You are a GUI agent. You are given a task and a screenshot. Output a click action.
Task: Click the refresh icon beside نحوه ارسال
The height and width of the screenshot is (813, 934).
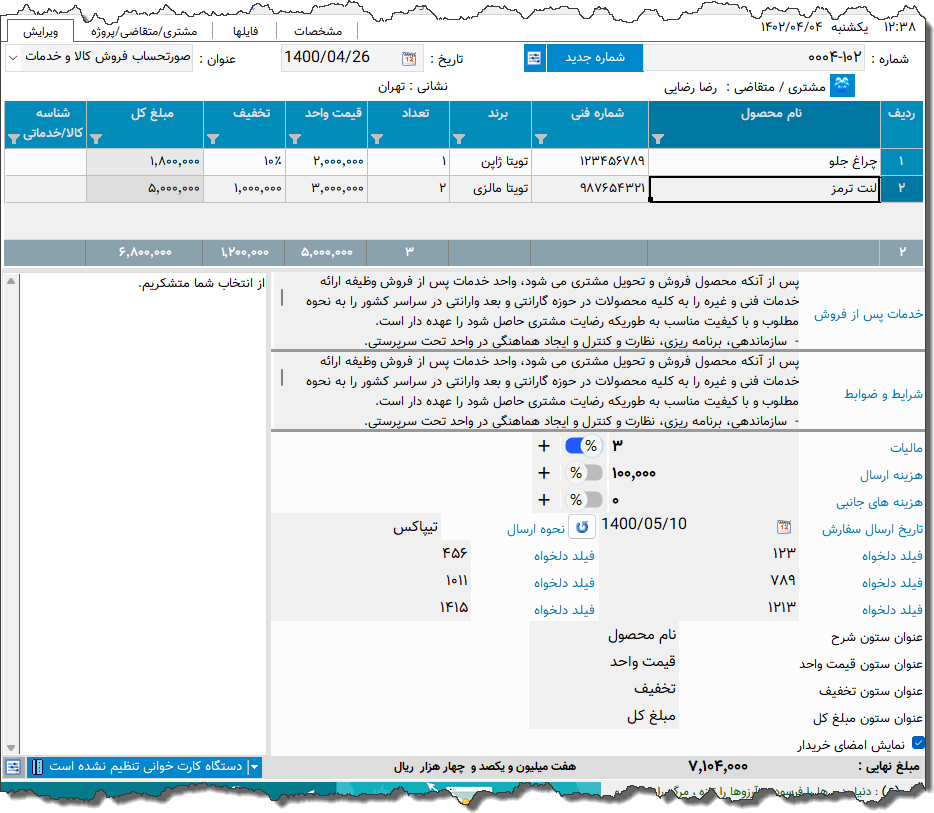582,525
